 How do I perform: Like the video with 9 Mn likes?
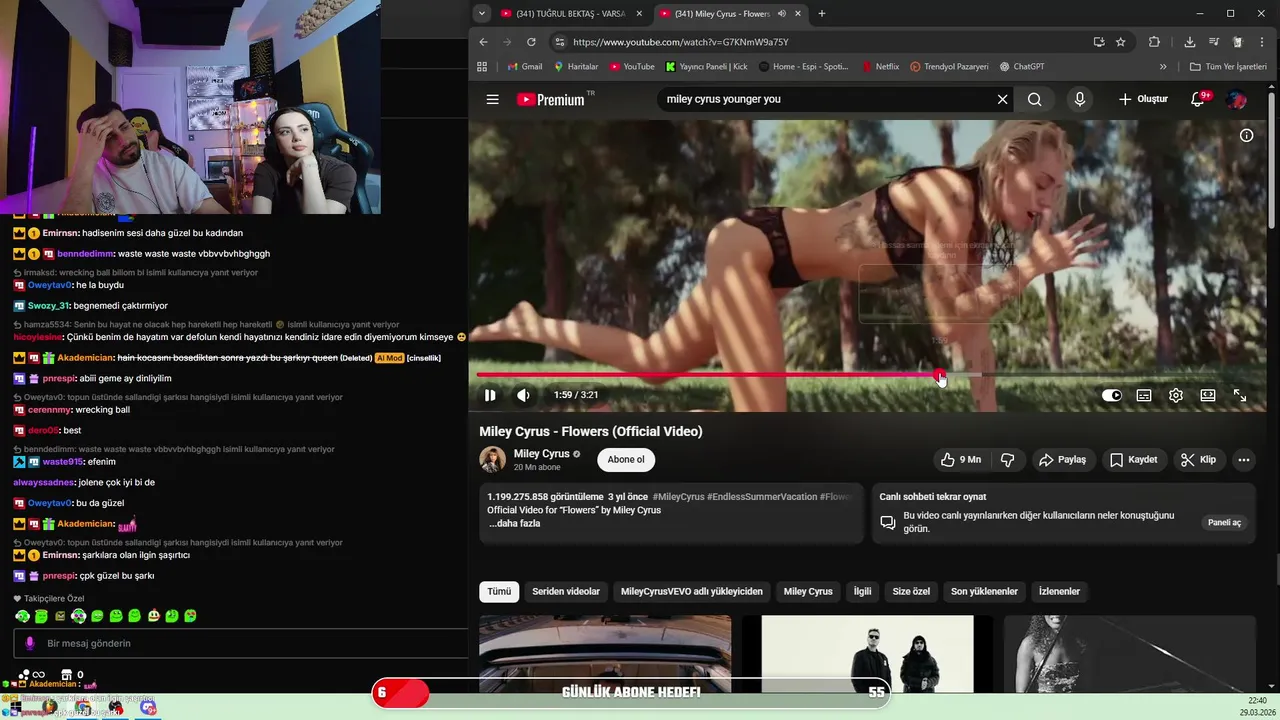pos(960,460)
